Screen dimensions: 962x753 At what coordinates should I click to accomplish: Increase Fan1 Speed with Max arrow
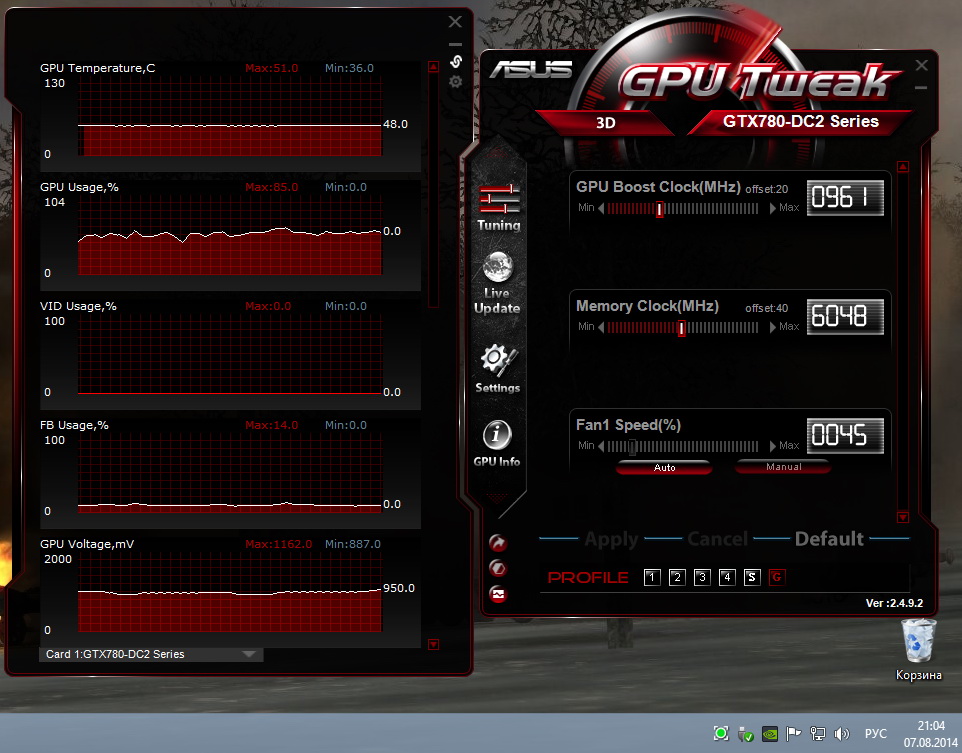click(x=772, y=446)
